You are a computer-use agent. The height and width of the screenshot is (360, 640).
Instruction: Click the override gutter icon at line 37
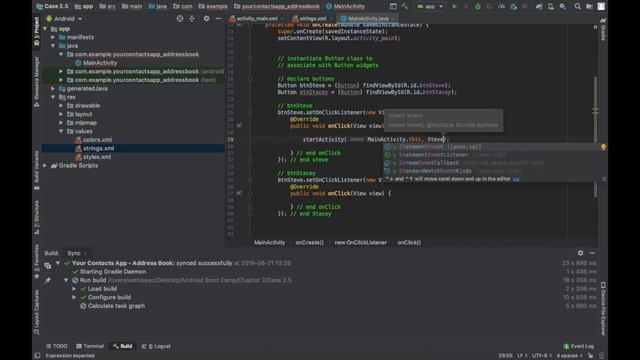239,193
